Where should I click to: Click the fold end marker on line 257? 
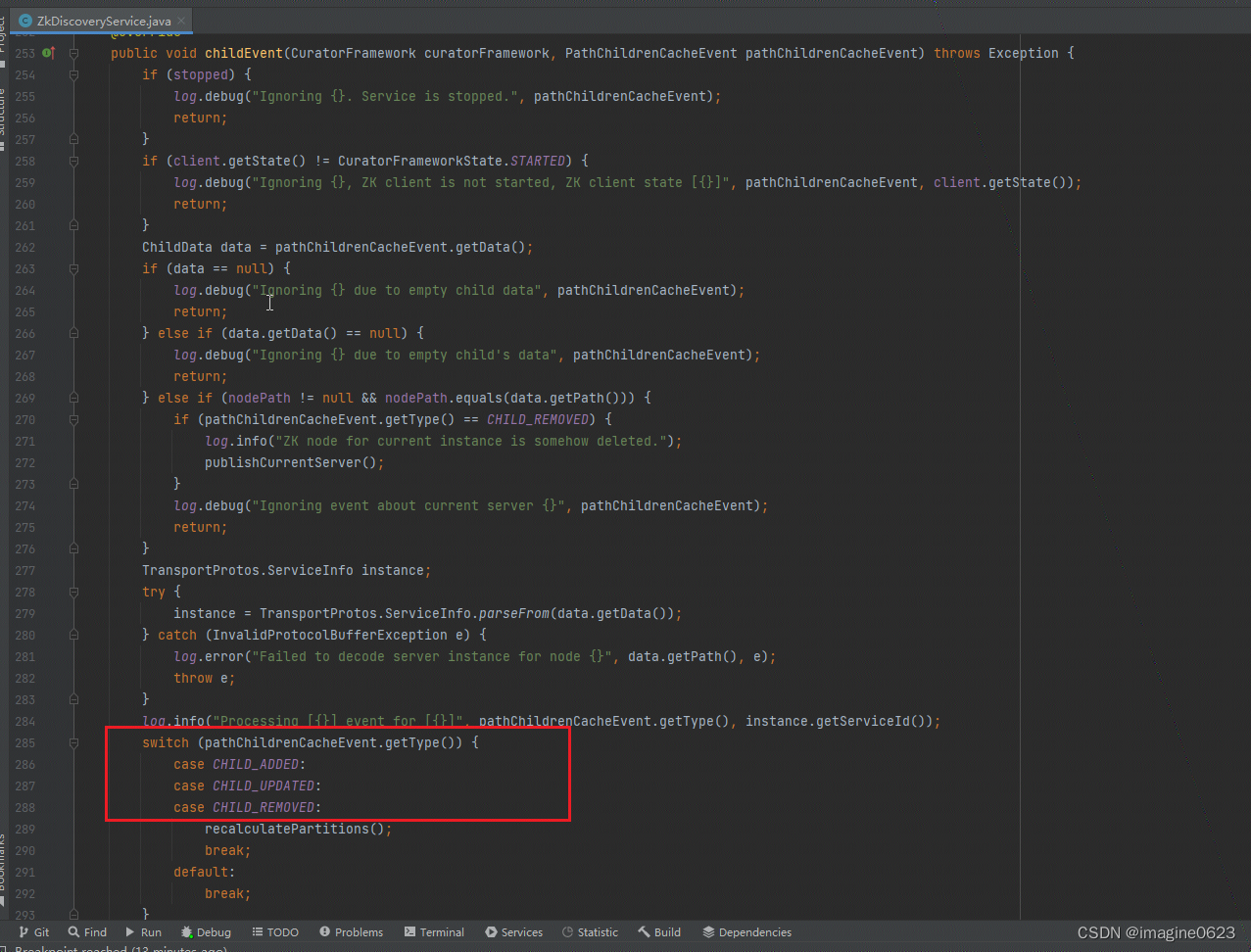click(x=73, y=139)
